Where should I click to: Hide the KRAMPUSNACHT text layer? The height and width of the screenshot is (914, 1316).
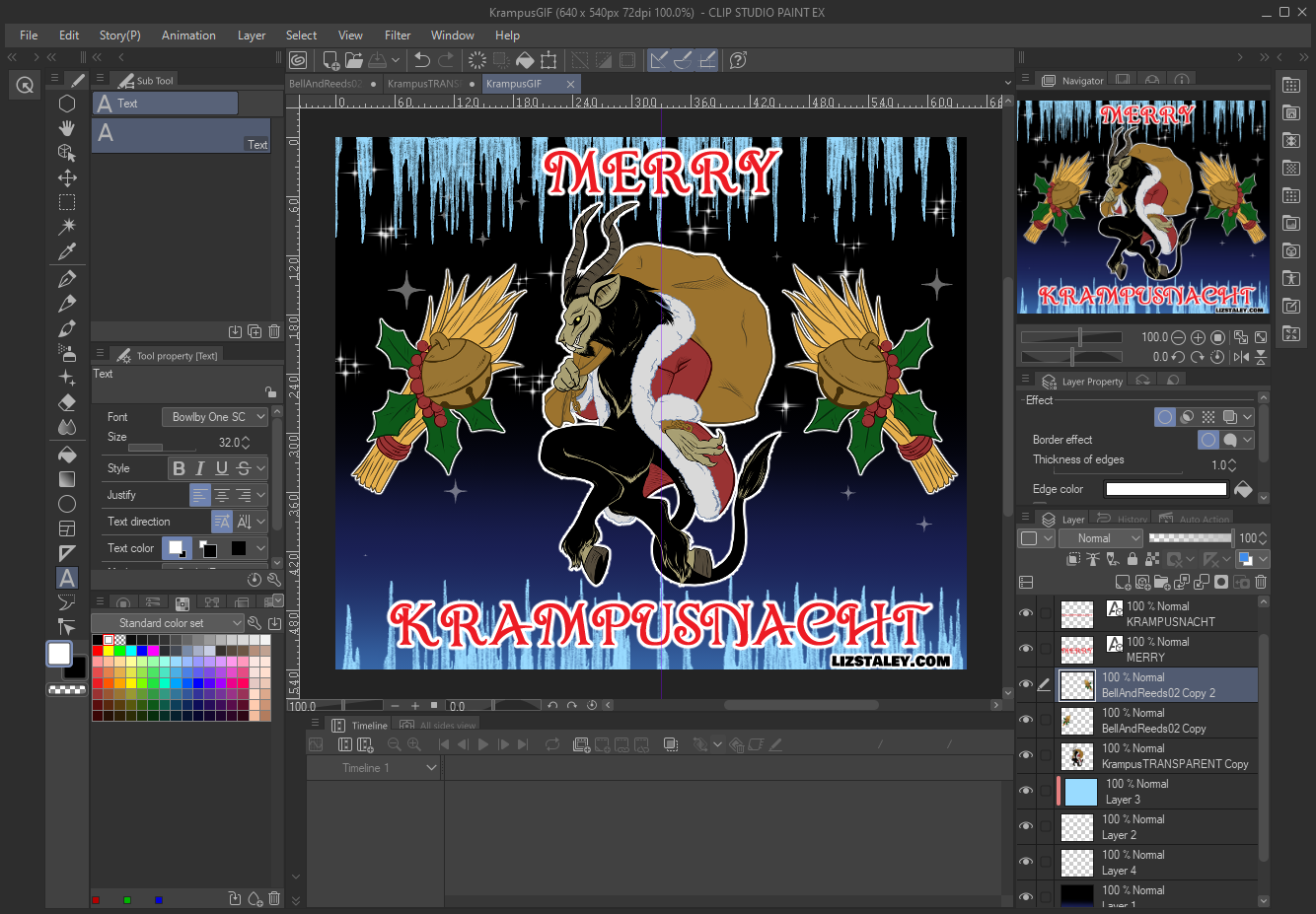(1026, 613)
